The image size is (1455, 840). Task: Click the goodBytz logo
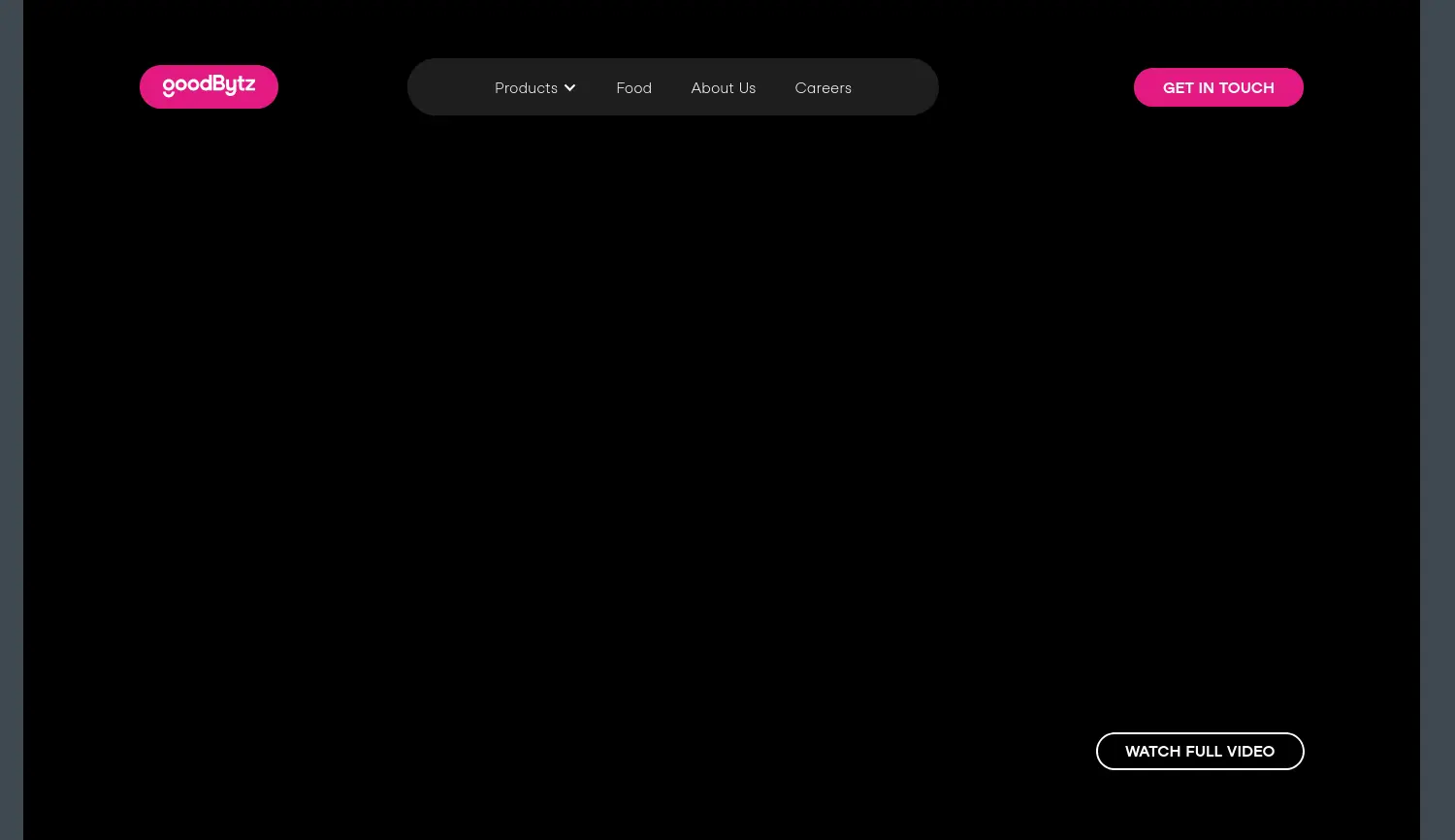[209, 86]
